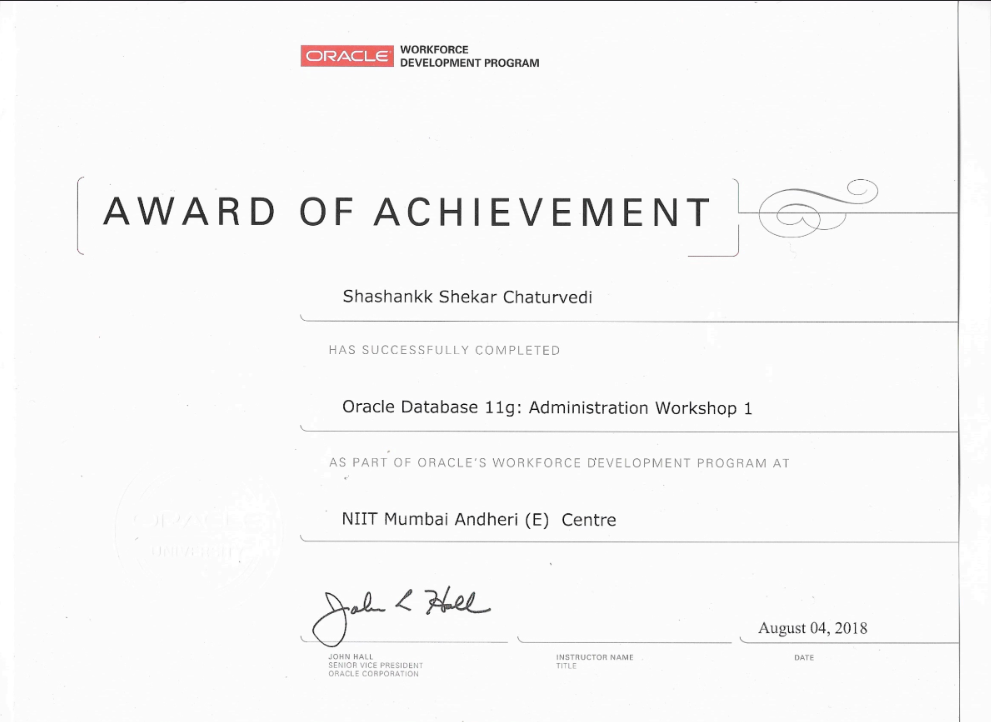Click the 'JOHN HALL' printed name
Screen dimensions: 991x722
point(351,657)
